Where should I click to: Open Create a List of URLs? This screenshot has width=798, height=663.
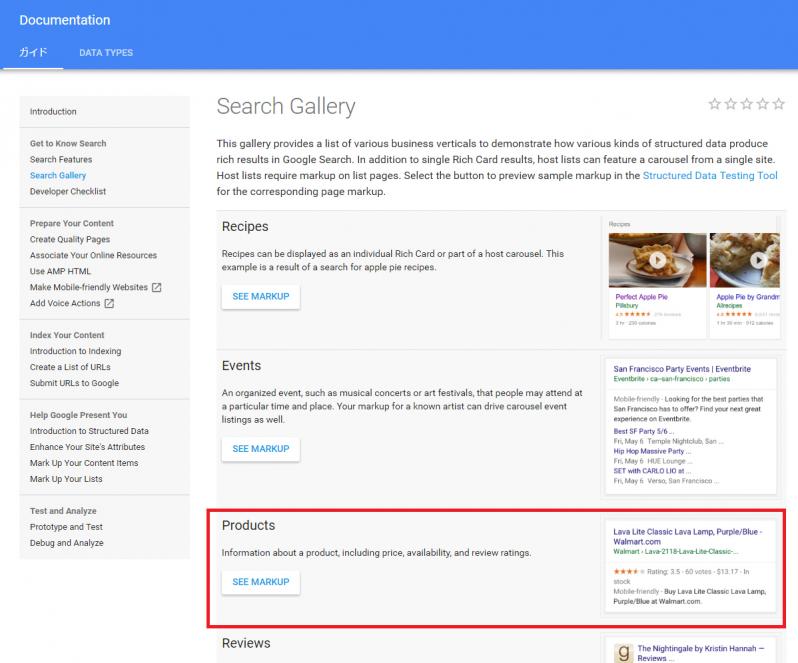pos(70,367)
